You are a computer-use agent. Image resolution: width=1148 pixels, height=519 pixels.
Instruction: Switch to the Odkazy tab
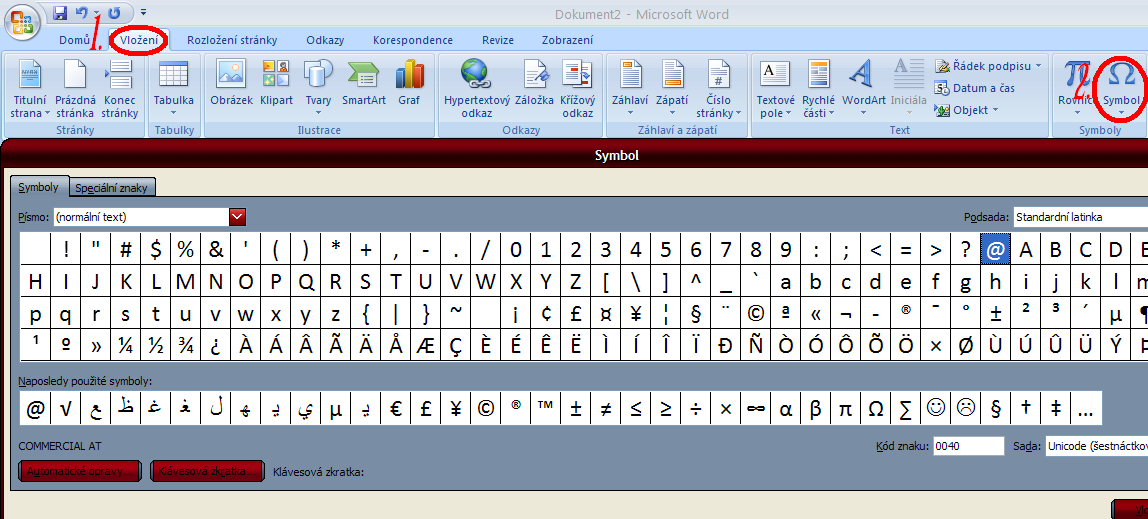(x=325, y=40)
